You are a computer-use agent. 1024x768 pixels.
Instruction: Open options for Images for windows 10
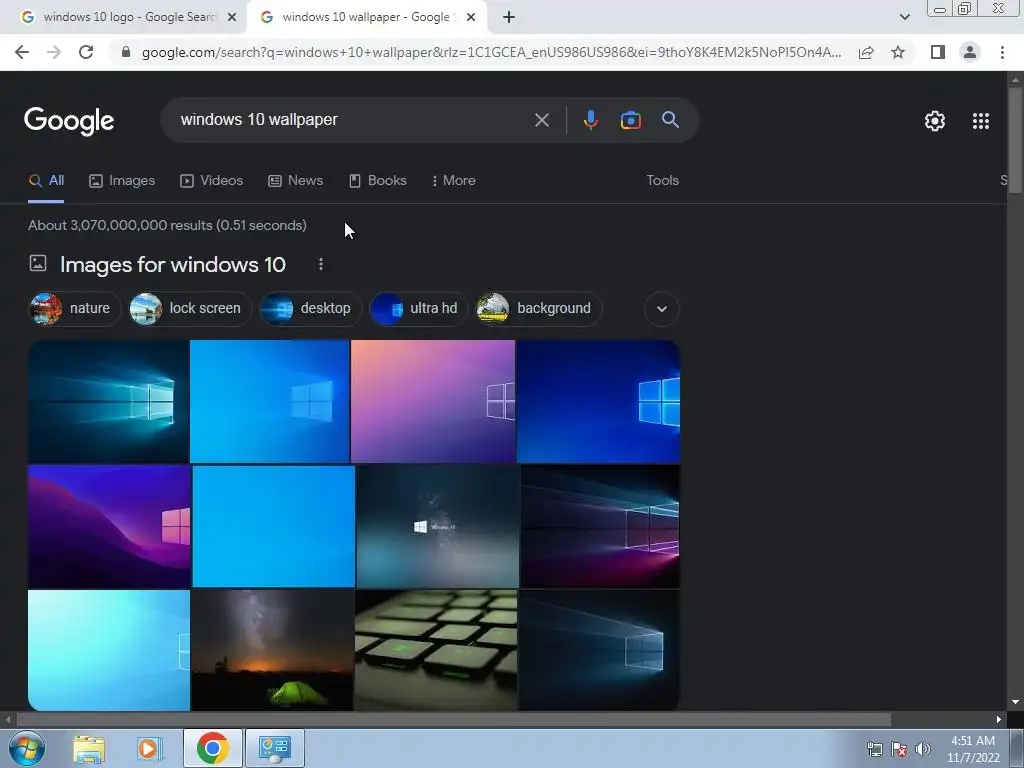pyautogui.click(x=321, y=264)
